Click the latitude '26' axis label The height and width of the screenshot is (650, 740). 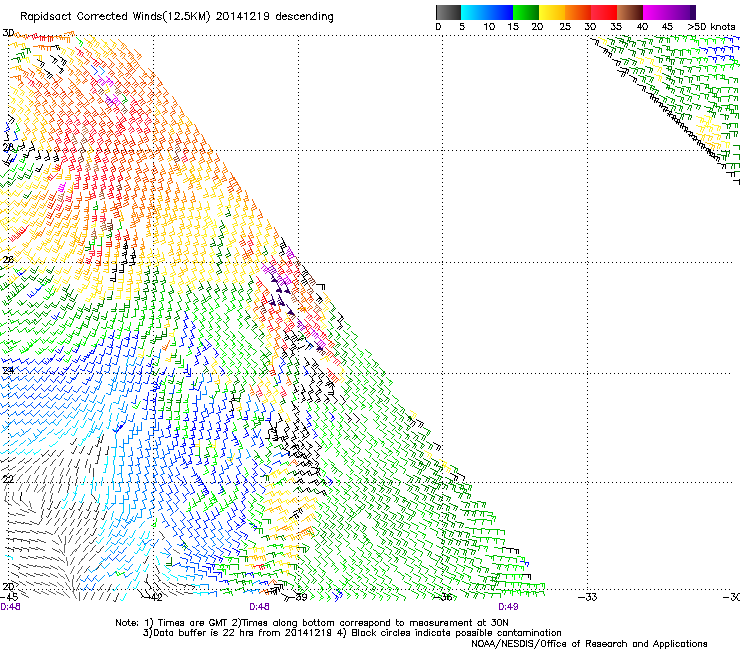8,260
